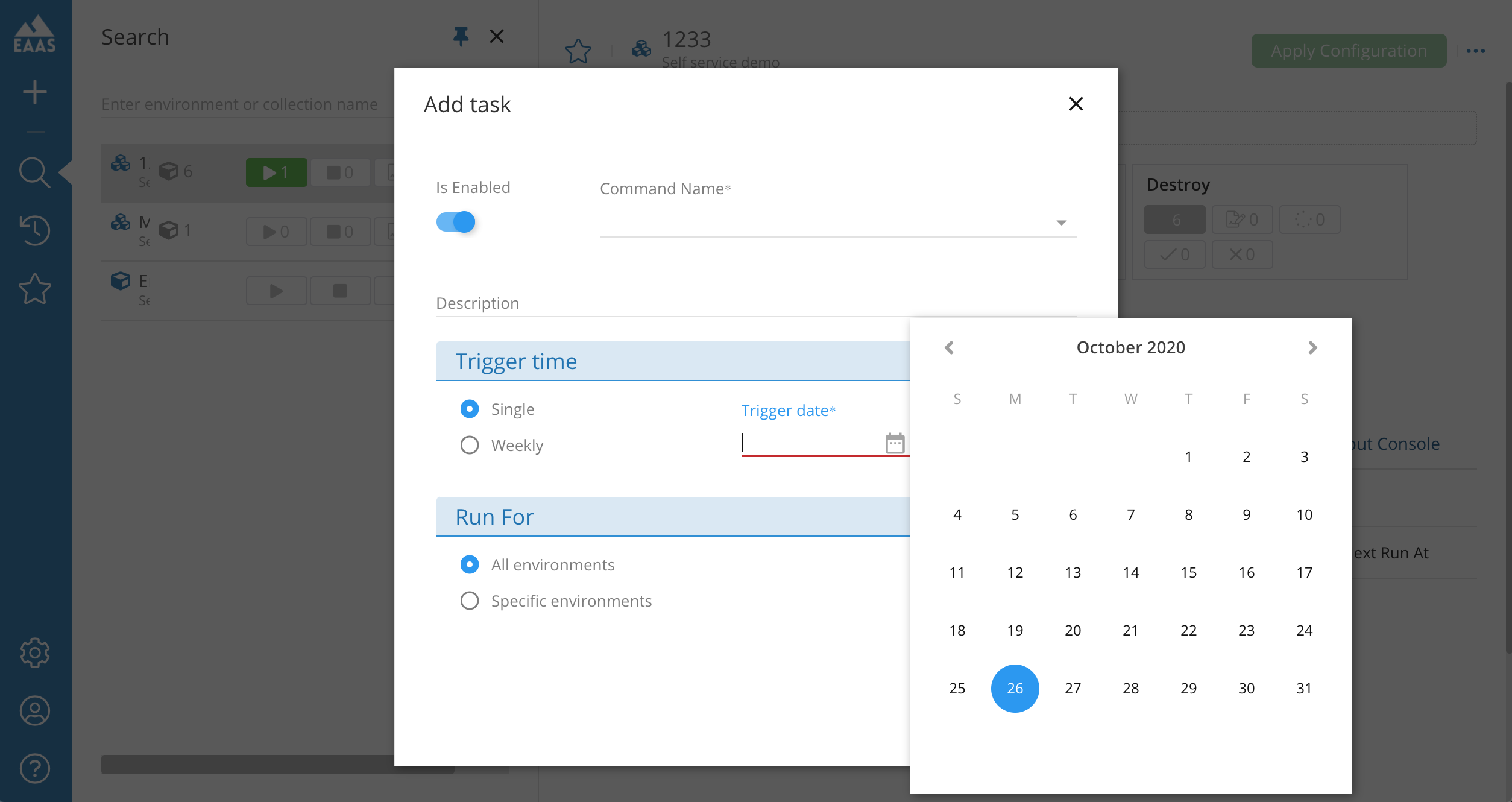
Task: Open the calendar icon in Trigger date field
Action: (x=895, y=443)
